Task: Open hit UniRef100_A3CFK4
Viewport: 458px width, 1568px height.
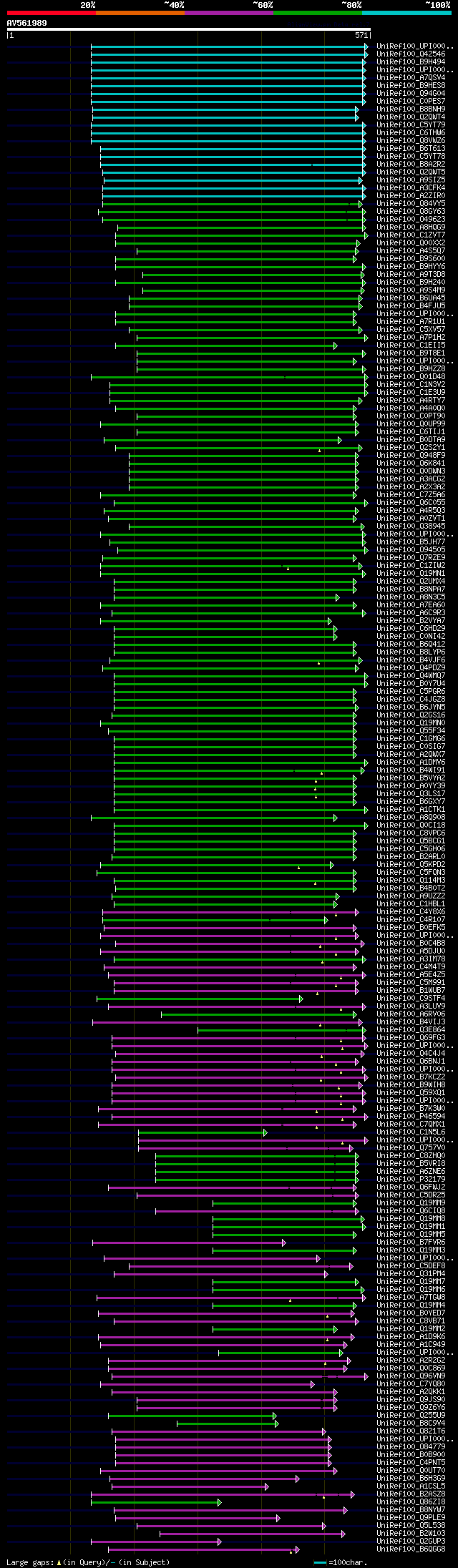Action: point(411,187)
